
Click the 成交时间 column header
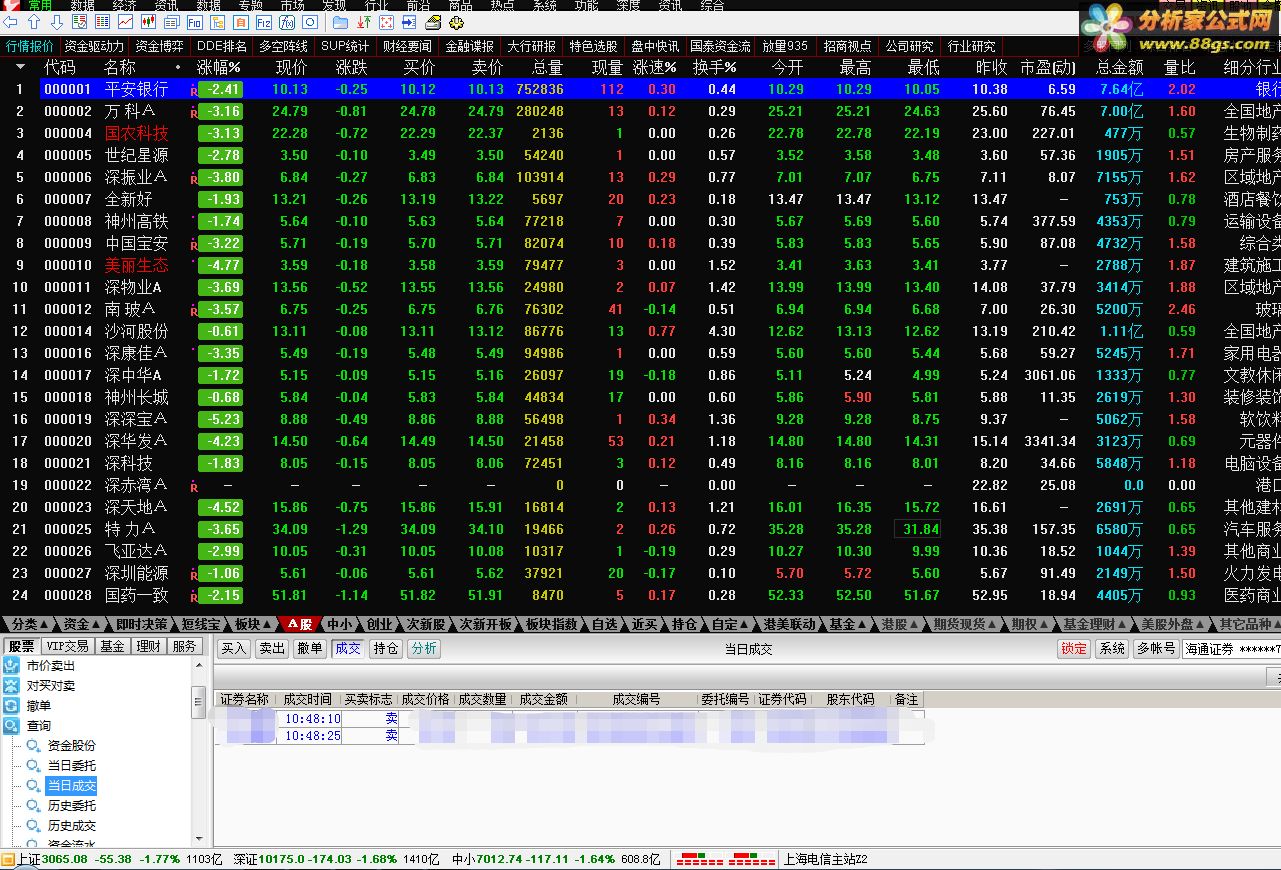pos(307,699)
